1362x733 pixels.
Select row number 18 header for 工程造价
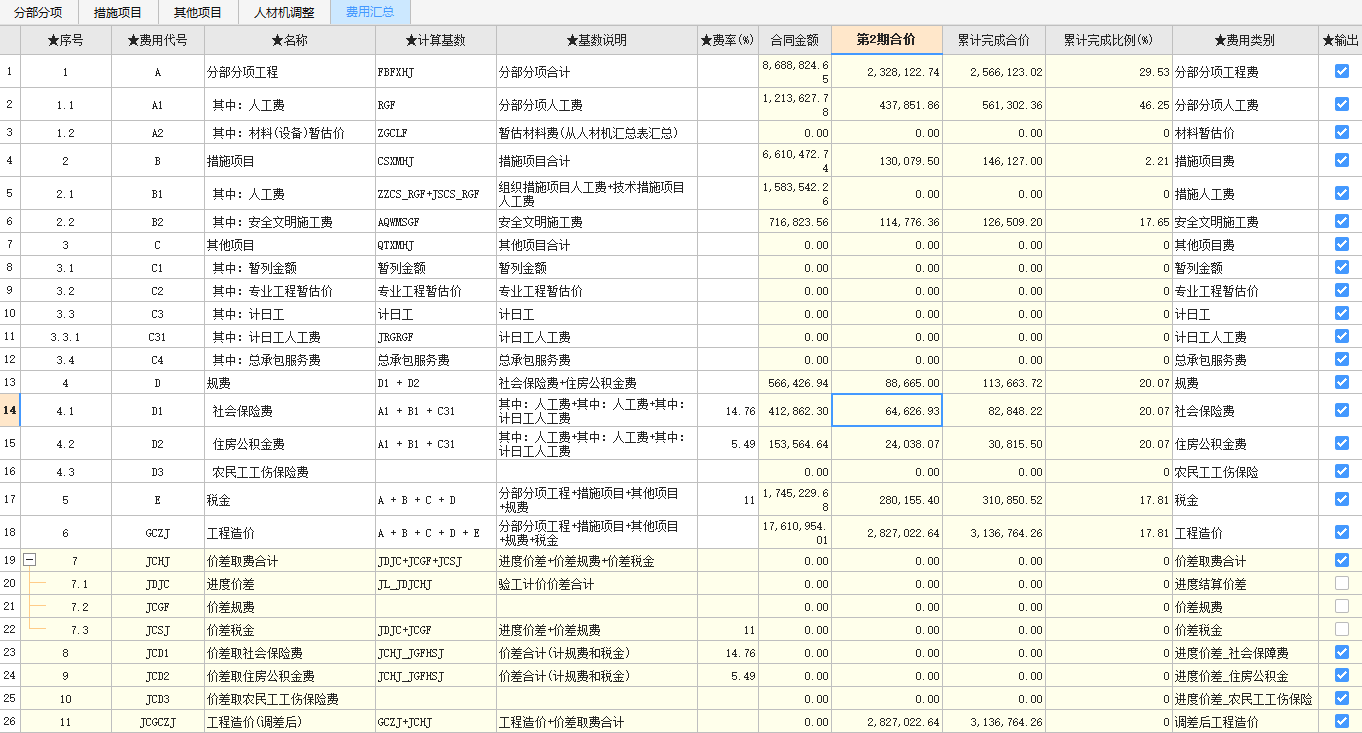click(10, 533)
